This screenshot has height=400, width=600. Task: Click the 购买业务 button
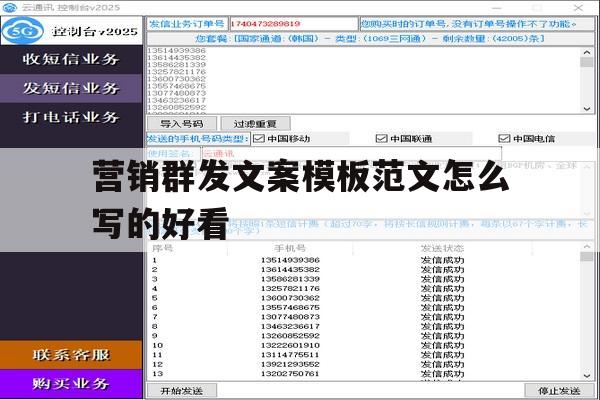71,384
